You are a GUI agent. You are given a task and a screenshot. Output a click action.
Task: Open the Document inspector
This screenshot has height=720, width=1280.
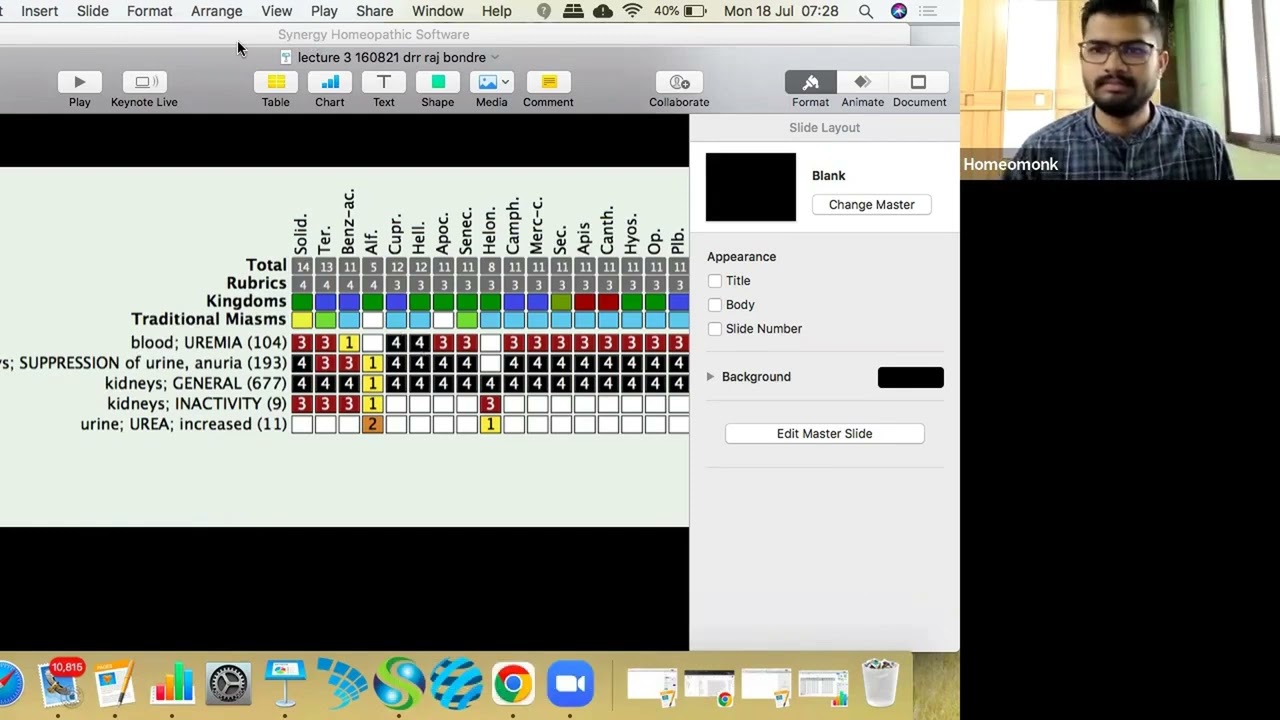pos(918,82)
